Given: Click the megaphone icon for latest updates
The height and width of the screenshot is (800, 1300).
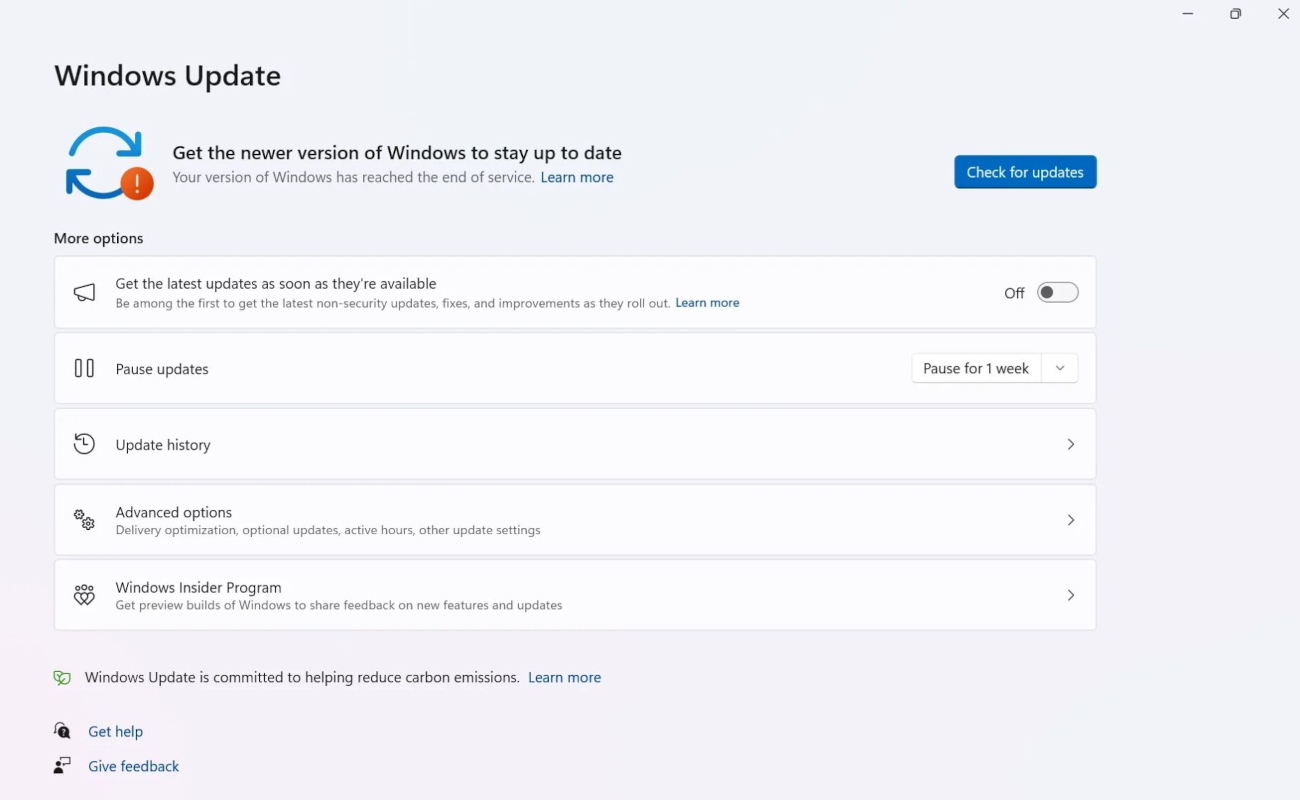Looking at the screenshot, I should coord(85,293).
